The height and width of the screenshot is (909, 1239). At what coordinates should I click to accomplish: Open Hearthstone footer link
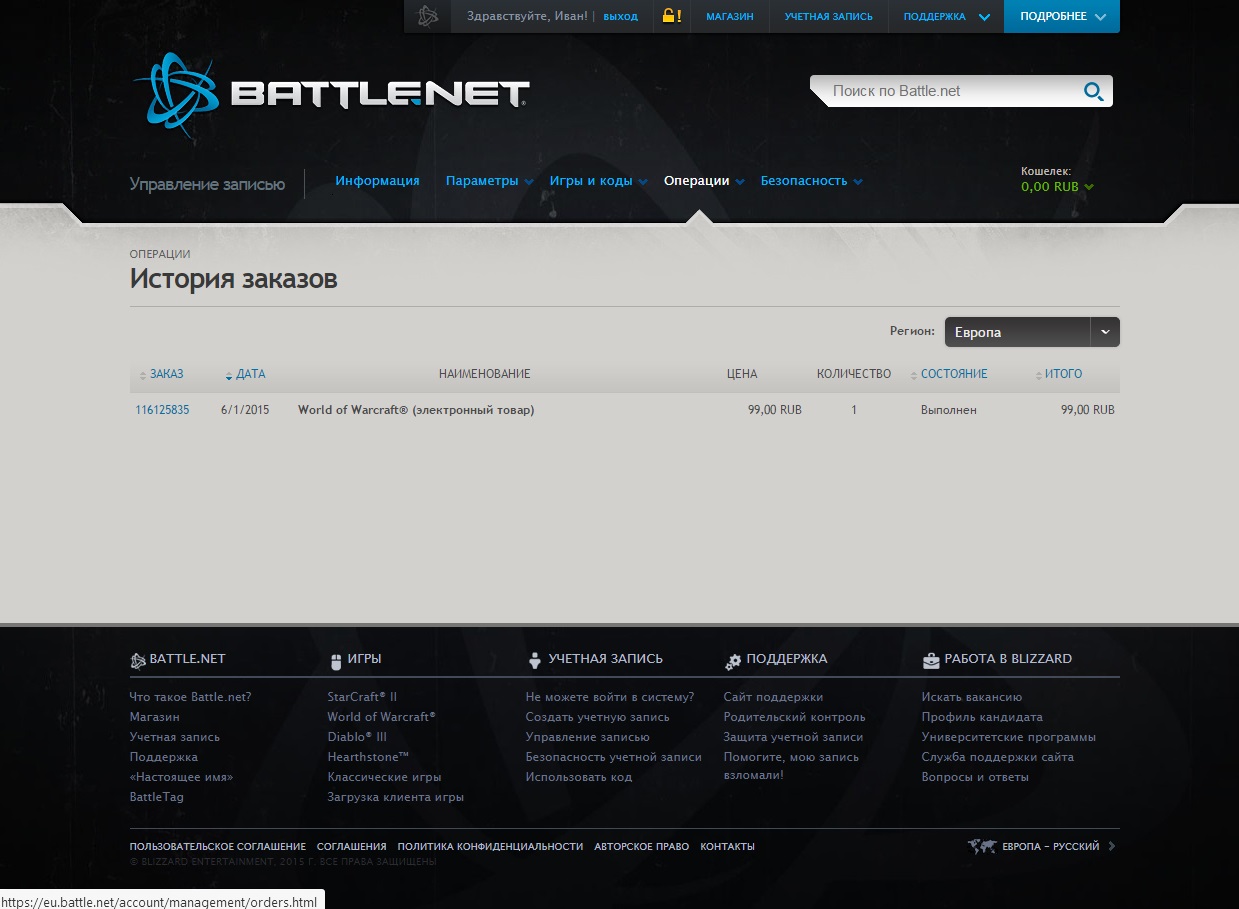[x=368, y=757]
